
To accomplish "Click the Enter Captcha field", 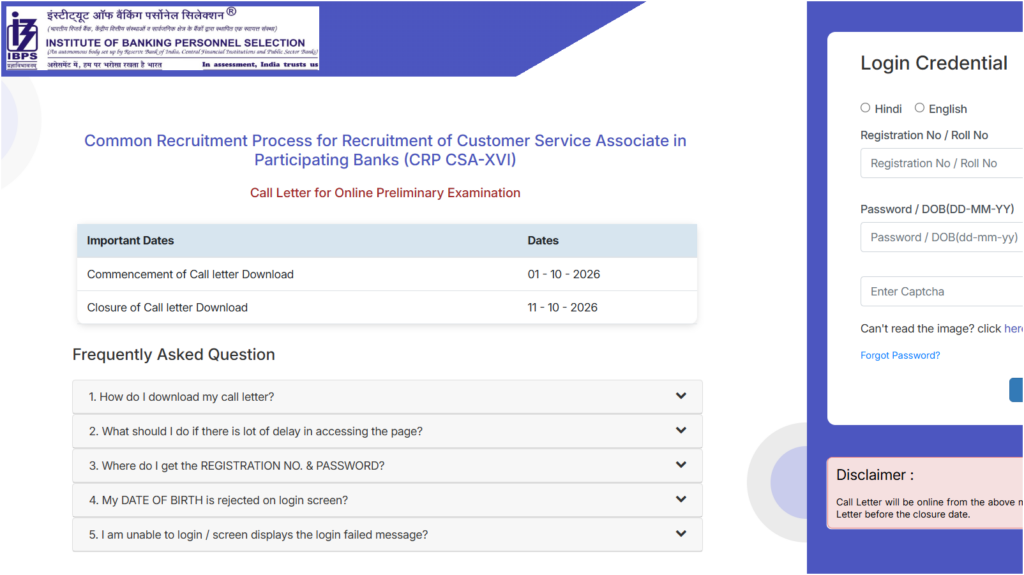I will pos(942,291).
